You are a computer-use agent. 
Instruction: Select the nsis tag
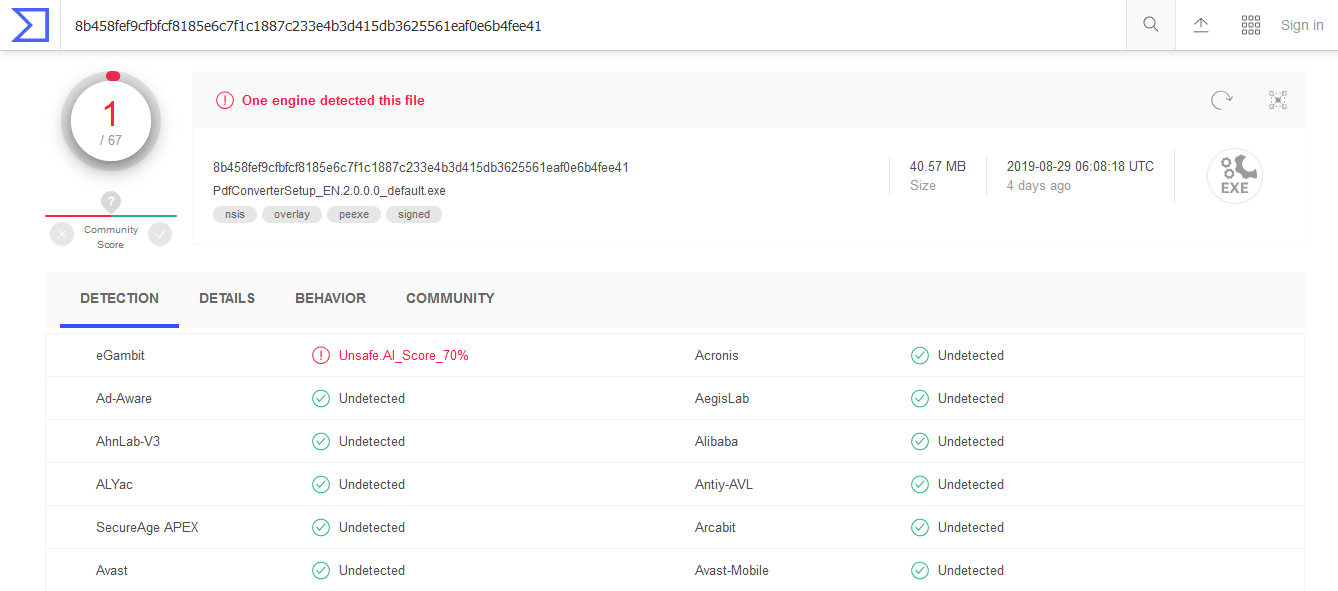(x=235, y=214)
